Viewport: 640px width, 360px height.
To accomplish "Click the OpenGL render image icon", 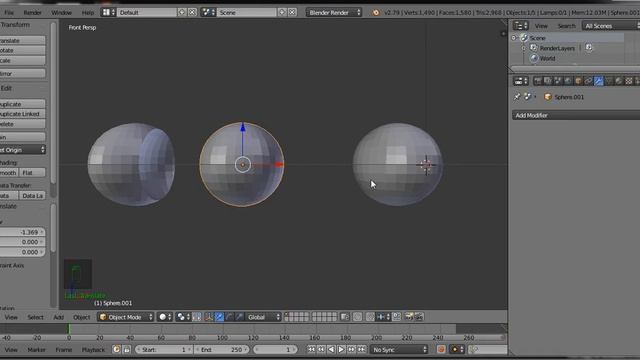I will point(409,317).
